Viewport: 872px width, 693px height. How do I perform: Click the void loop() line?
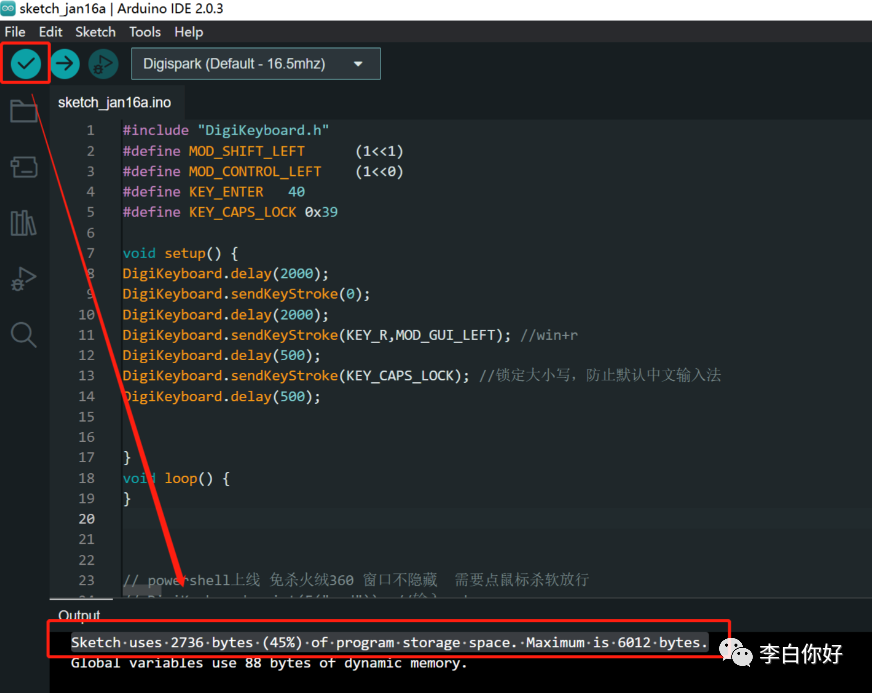pos(176,478)
